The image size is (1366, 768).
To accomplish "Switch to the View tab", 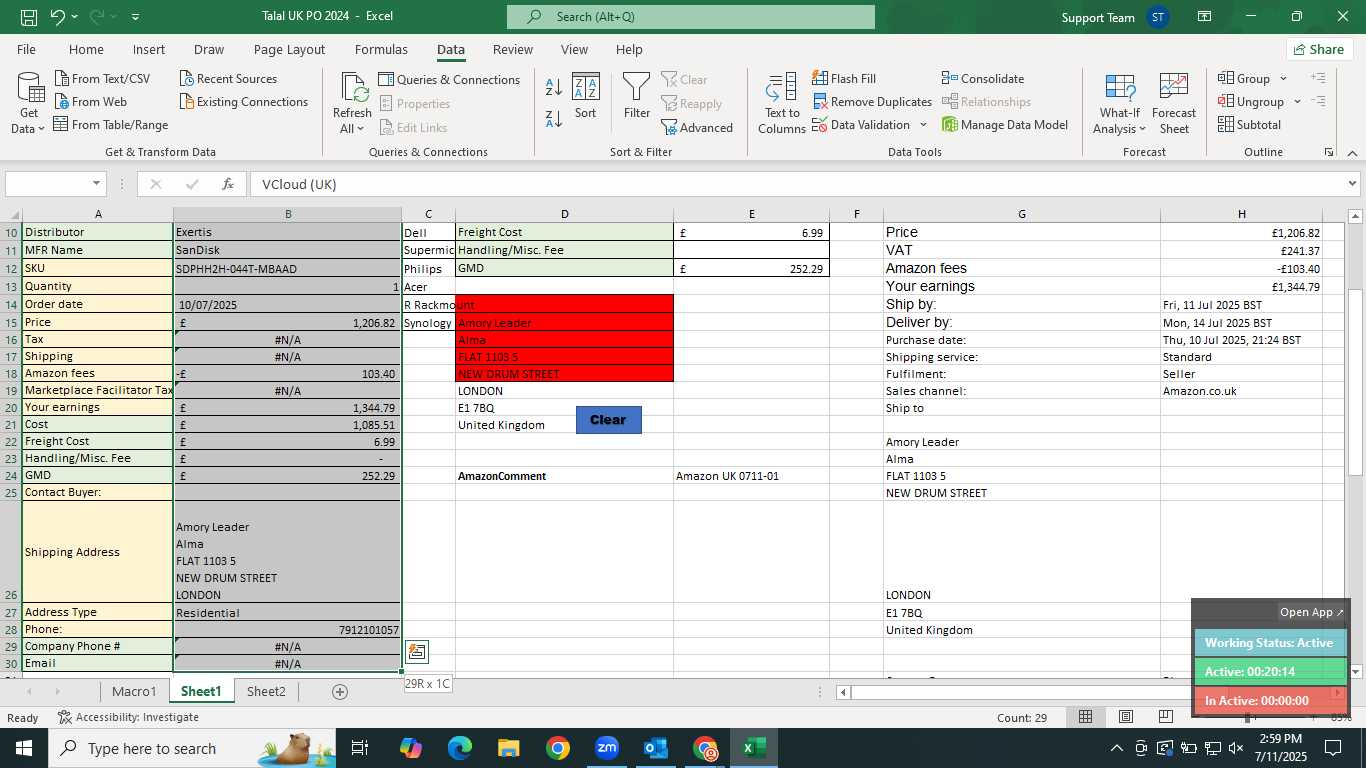I will pos(574,49).
